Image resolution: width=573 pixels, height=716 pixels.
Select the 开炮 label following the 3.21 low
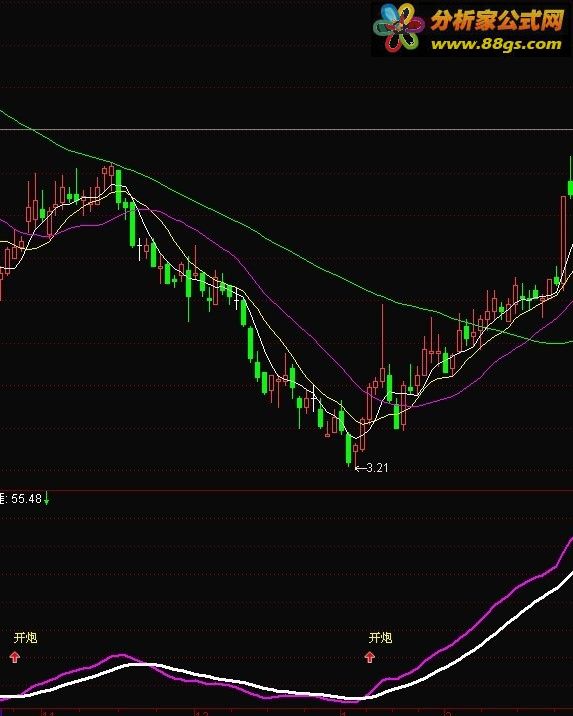(380, 637)
